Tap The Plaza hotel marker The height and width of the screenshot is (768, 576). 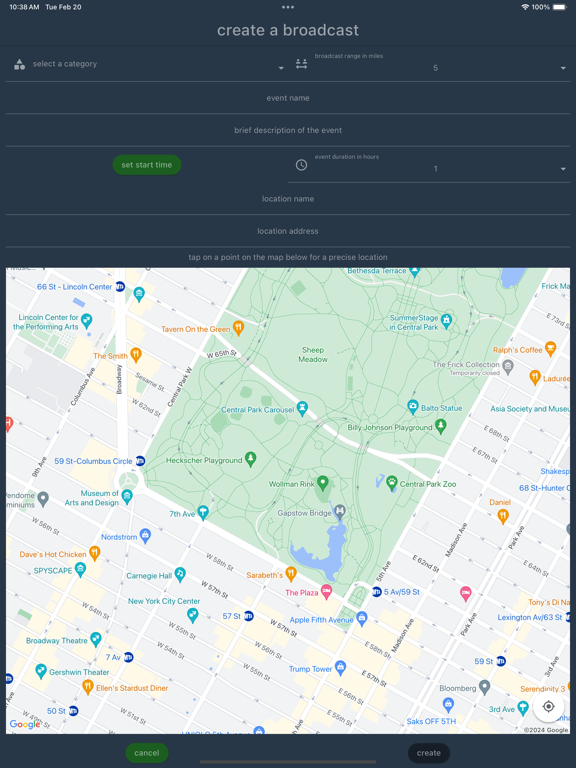coord(326,591)
